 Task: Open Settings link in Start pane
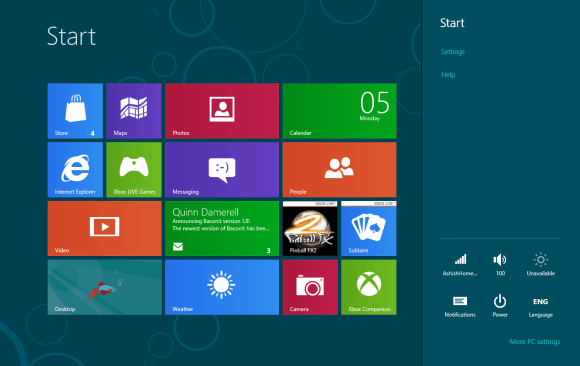(453, 52)
